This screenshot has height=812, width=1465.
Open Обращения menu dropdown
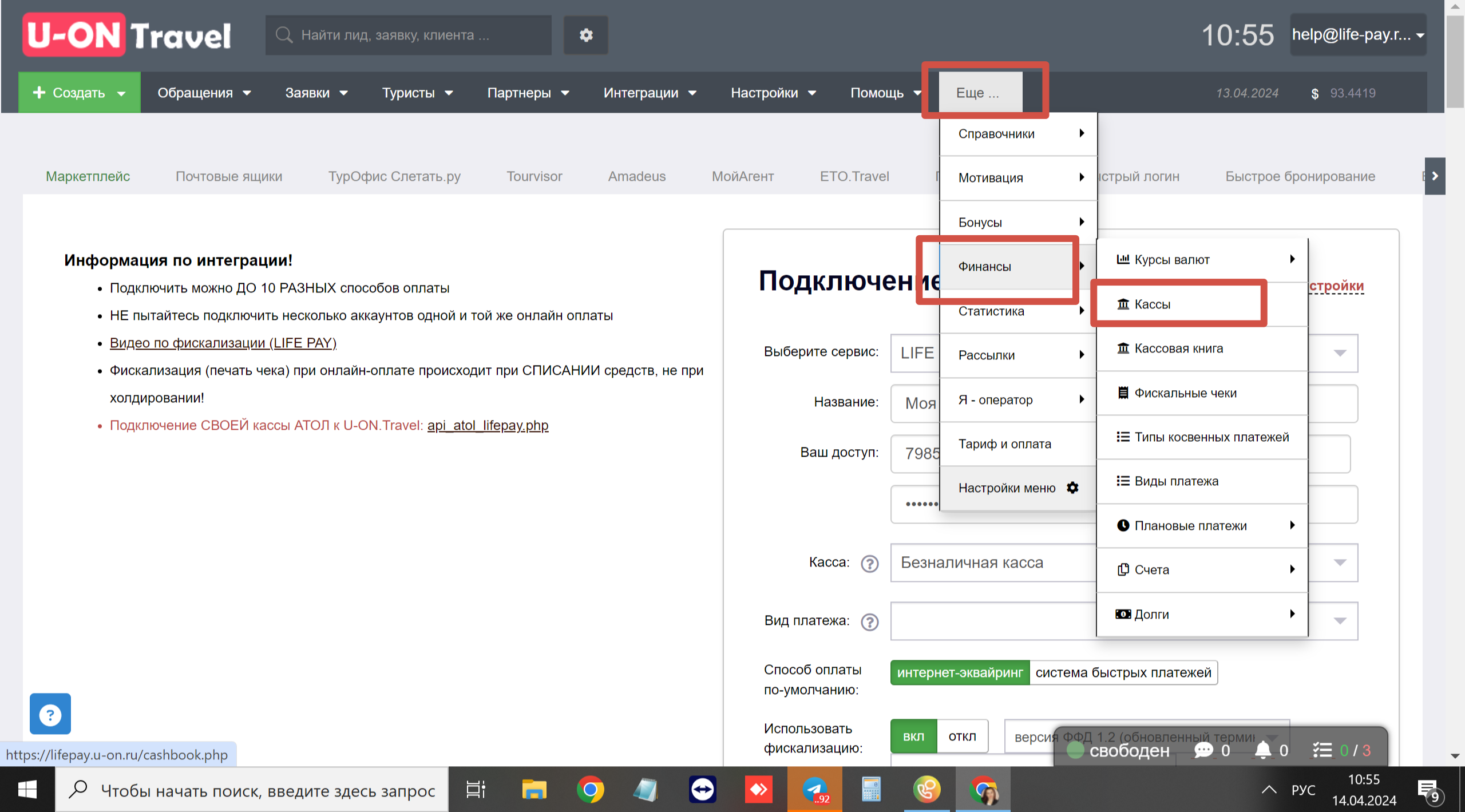point(204,93)
